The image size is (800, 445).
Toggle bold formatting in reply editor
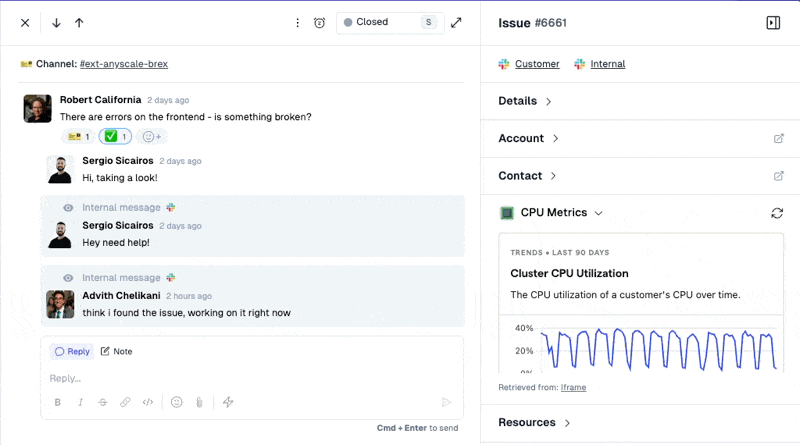(58, 402)
